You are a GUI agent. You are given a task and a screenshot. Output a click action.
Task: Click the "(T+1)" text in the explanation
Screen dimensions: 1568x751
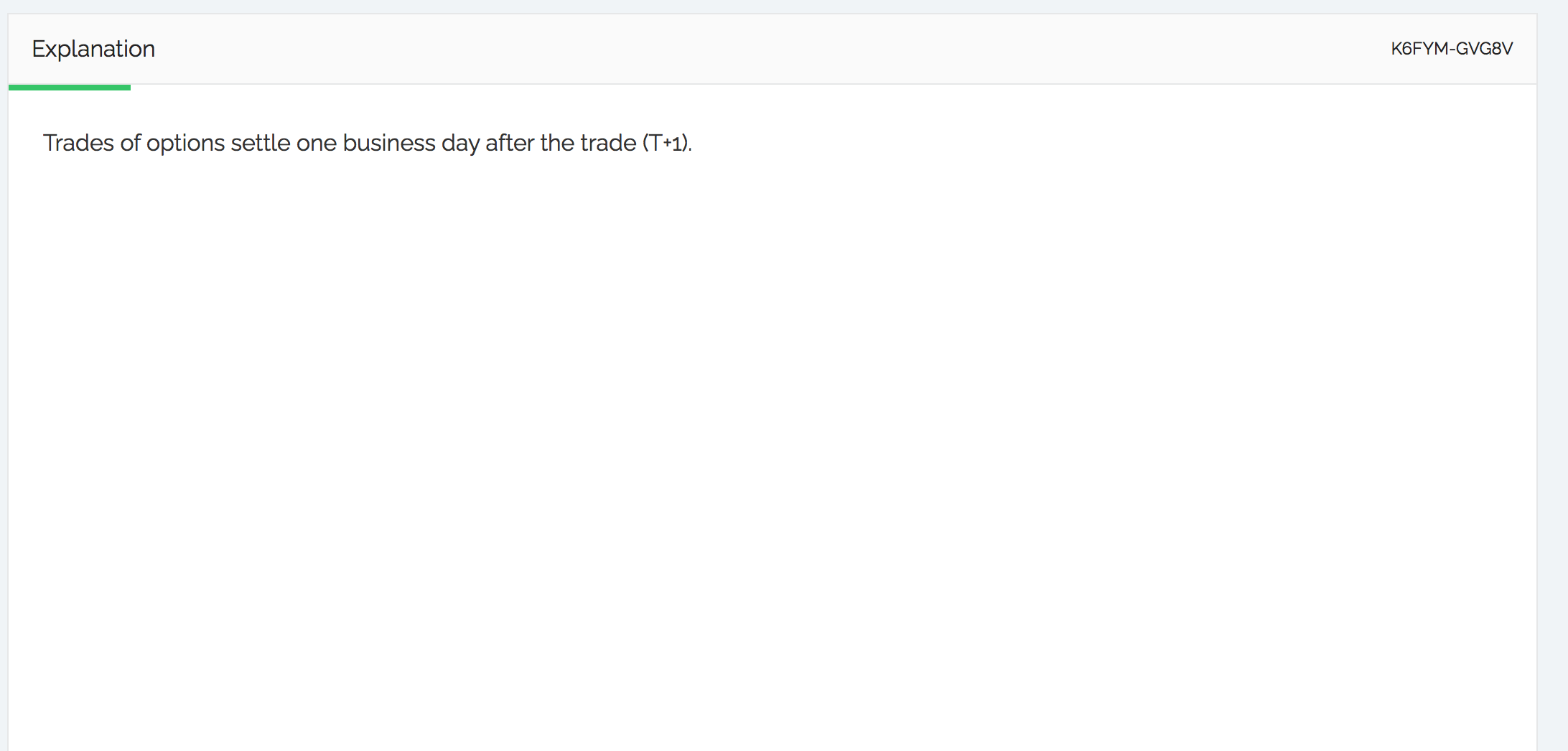(x=666, y=143)
